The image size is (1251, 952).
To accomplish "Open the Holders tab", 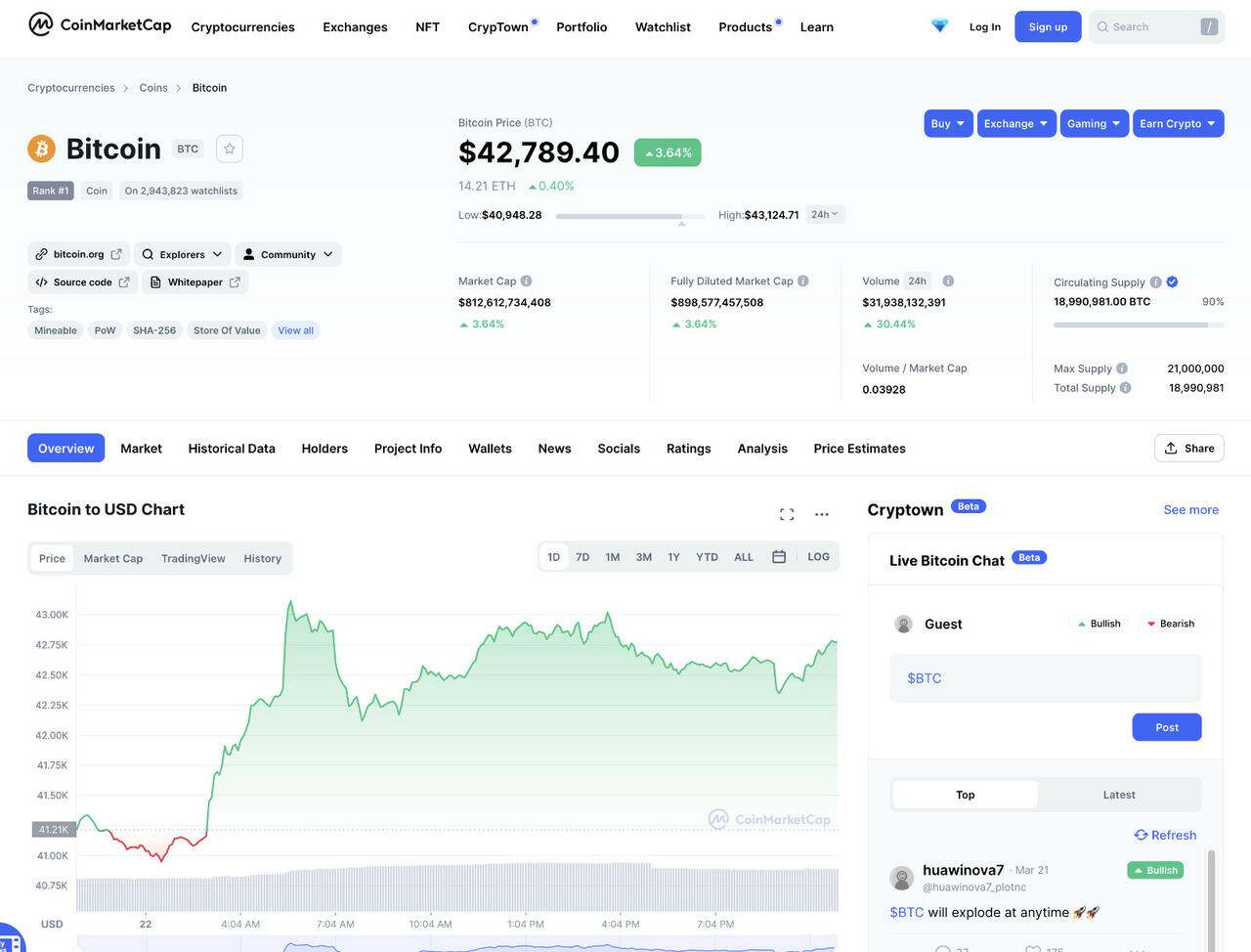I will [324, 449].
